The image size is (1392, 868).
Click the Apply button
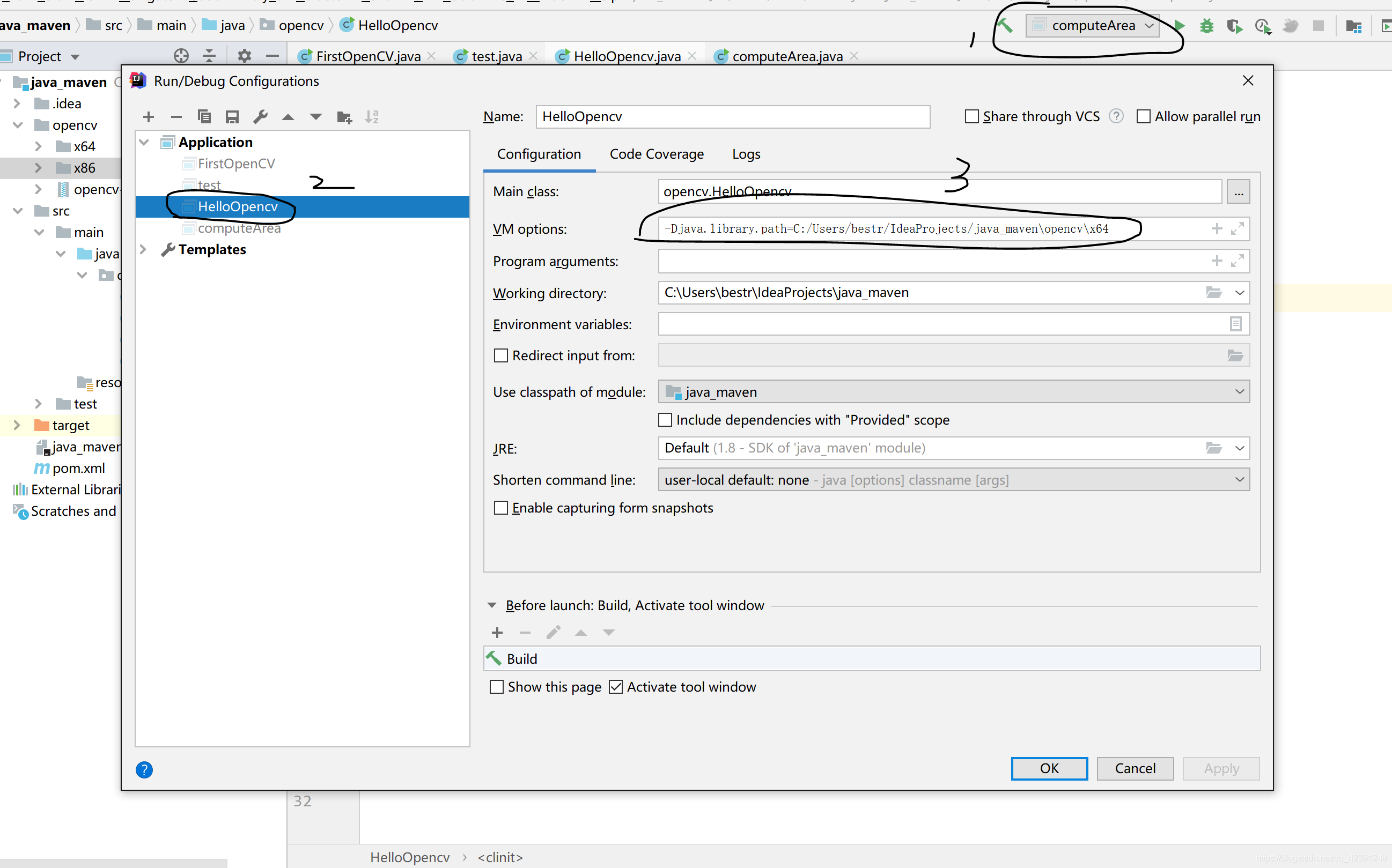tap(1220, 769)
